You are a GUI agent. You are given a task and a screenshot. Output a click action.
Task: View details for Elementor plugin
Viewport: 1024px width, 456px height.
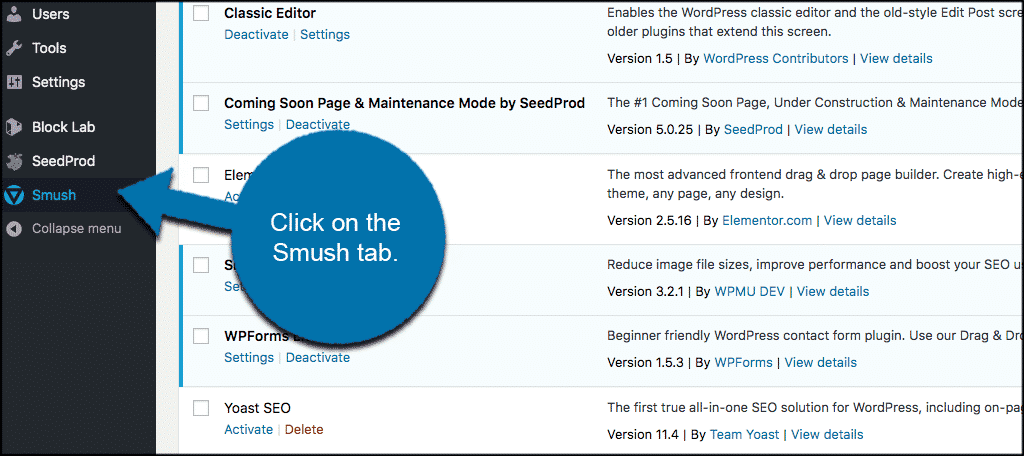pos(860,220)
